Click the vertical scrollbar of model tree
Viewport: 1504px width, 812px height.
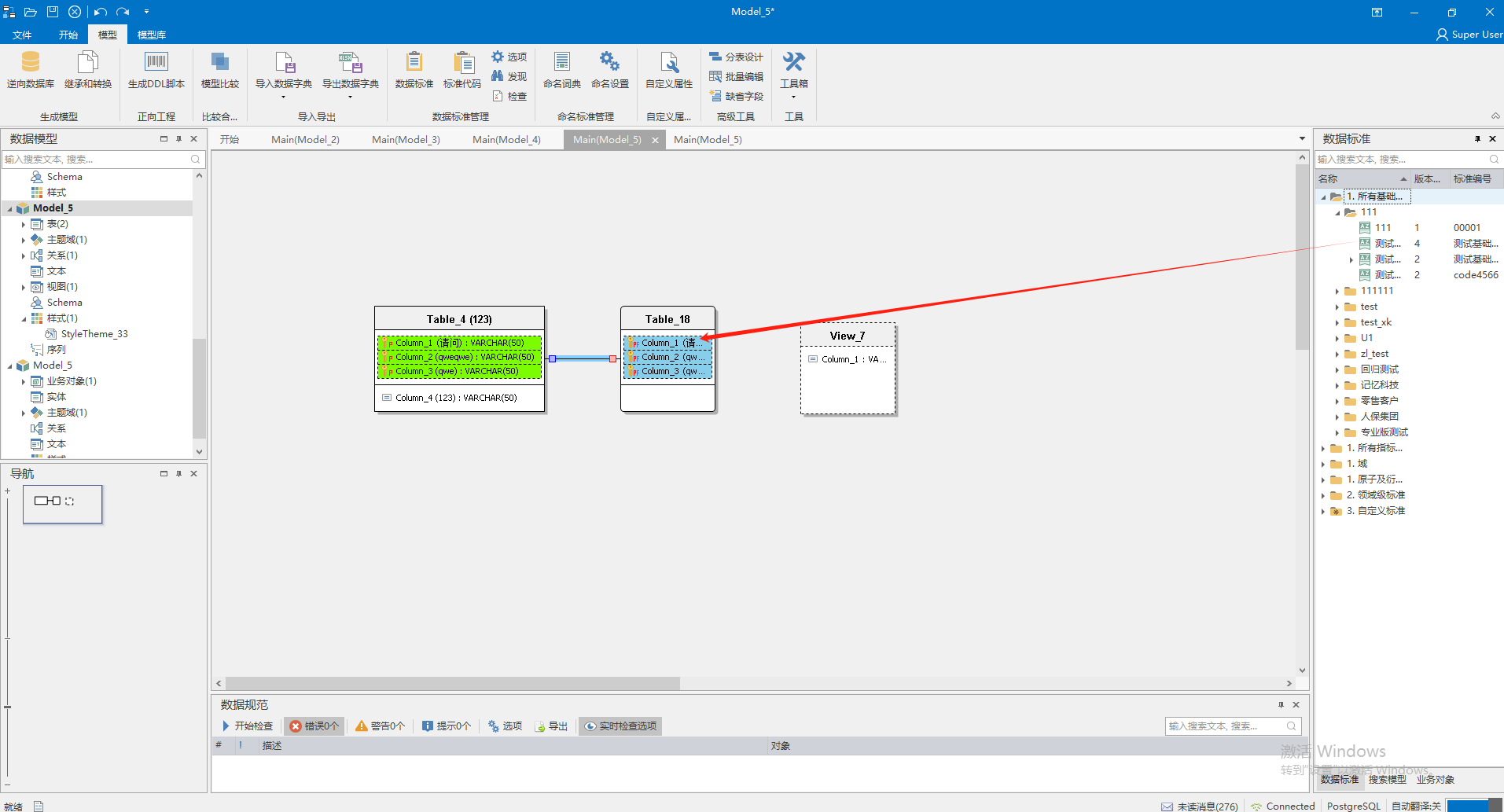pyautogui.click(x=199, y=389)
